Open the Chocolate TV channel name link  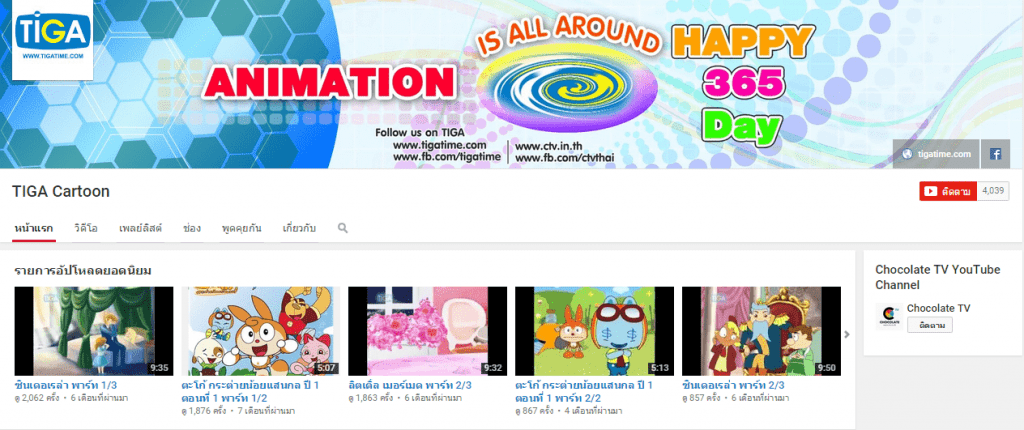point(938,308)
